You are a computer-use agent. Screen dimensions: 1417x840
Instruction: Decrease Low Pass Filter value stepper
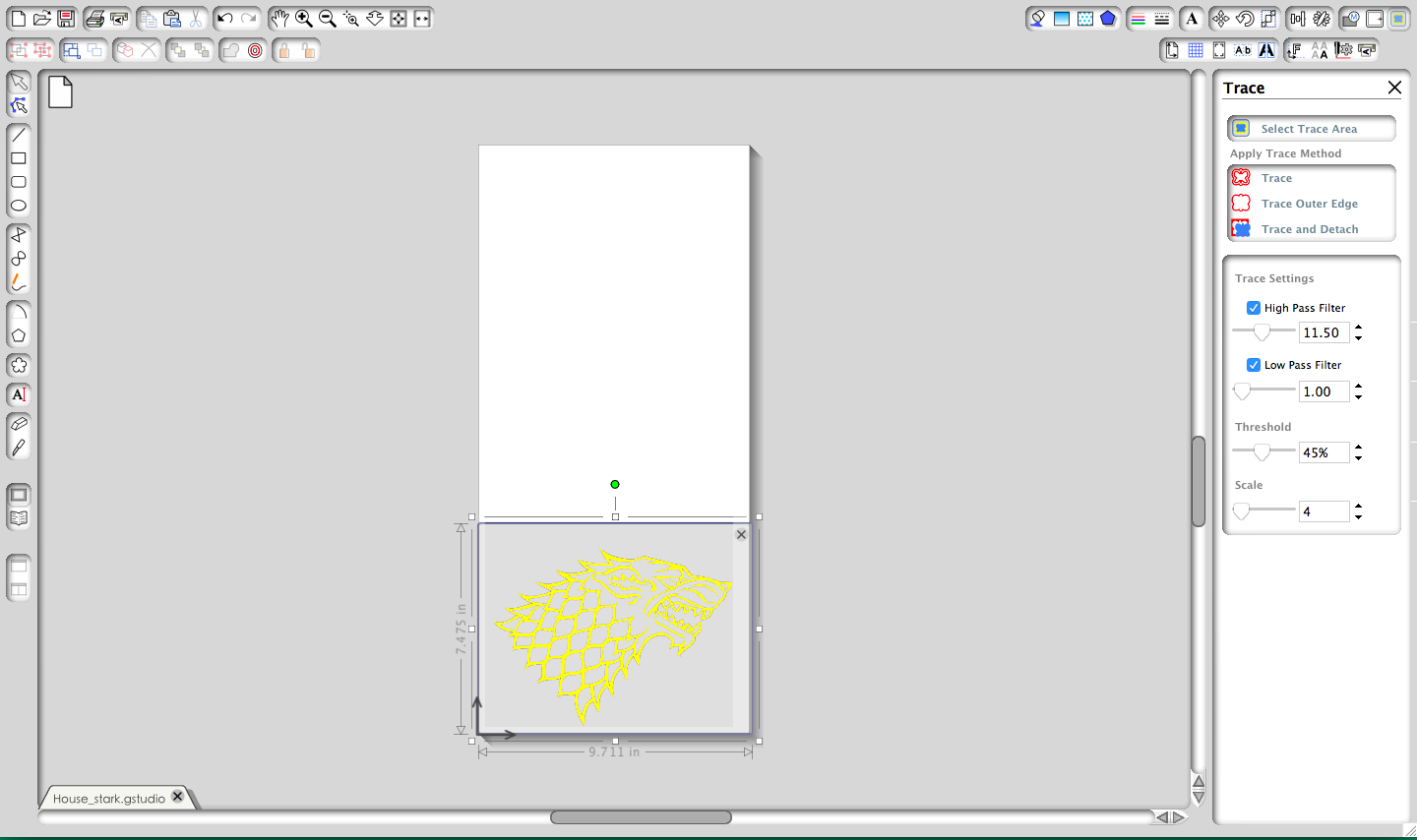(1359, 396)
